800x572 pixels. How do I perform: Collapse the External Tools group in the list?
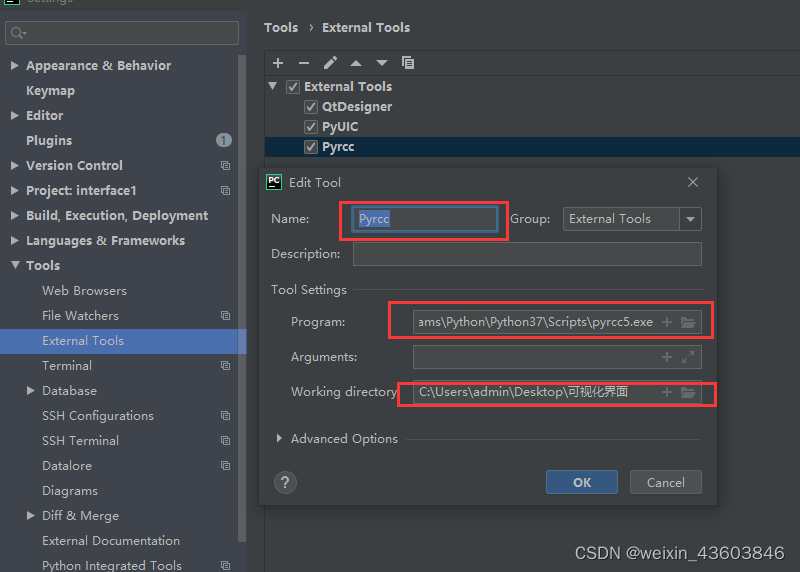click(273, 86)
